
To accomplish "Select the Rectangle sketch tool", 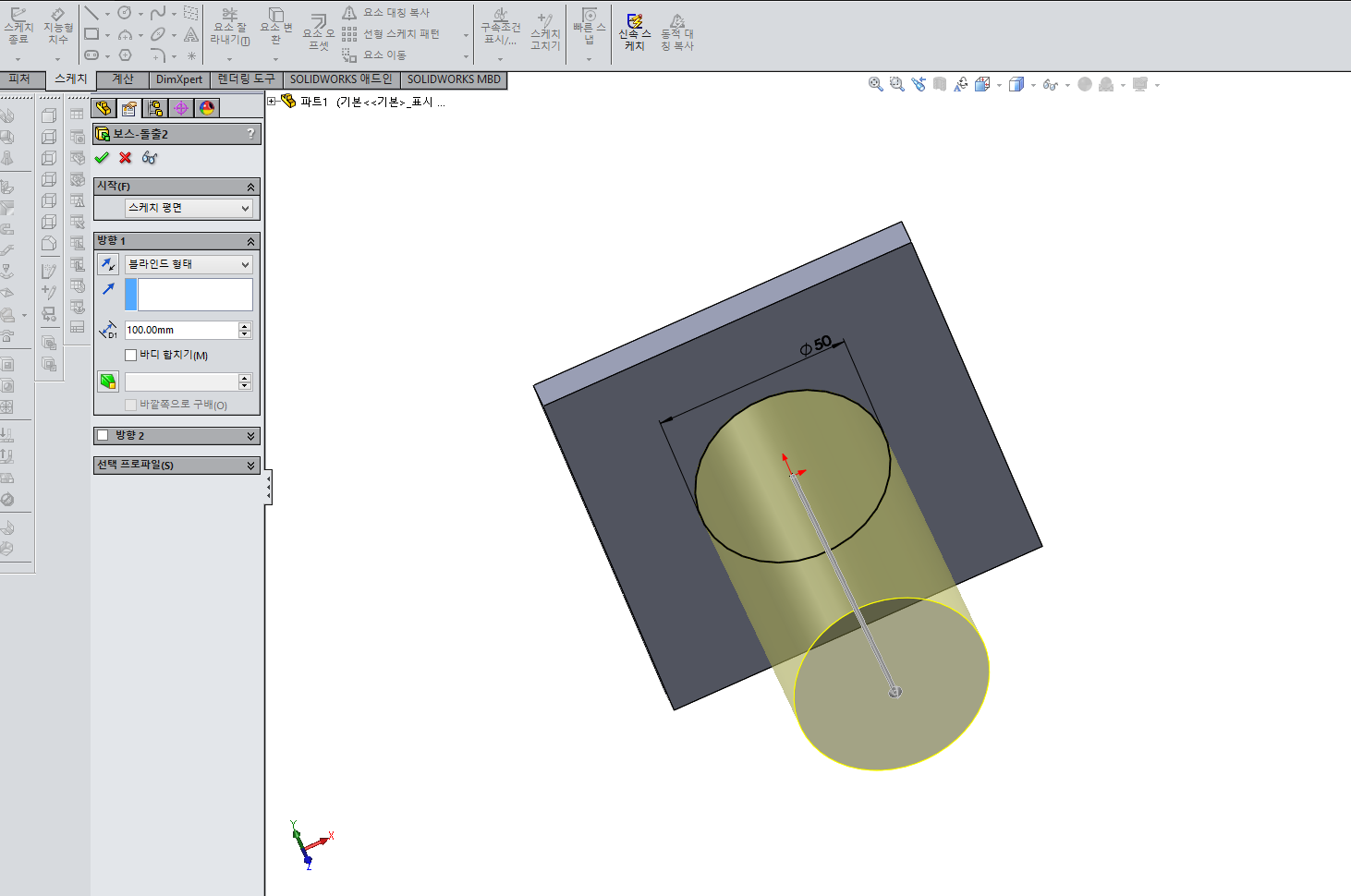I will pos(91,34).
